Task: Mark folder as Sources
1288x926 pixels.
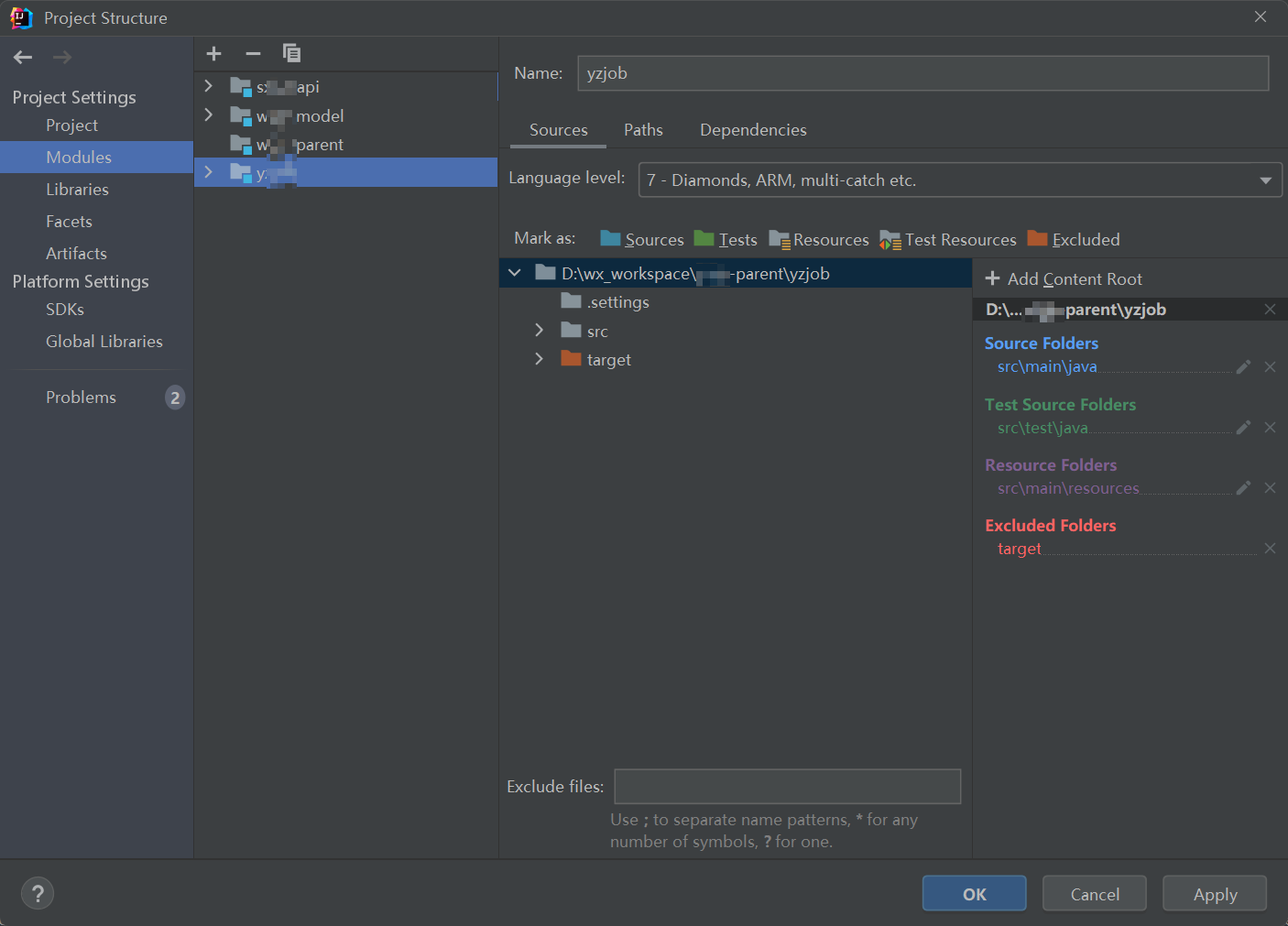Action: pos(642,239)
